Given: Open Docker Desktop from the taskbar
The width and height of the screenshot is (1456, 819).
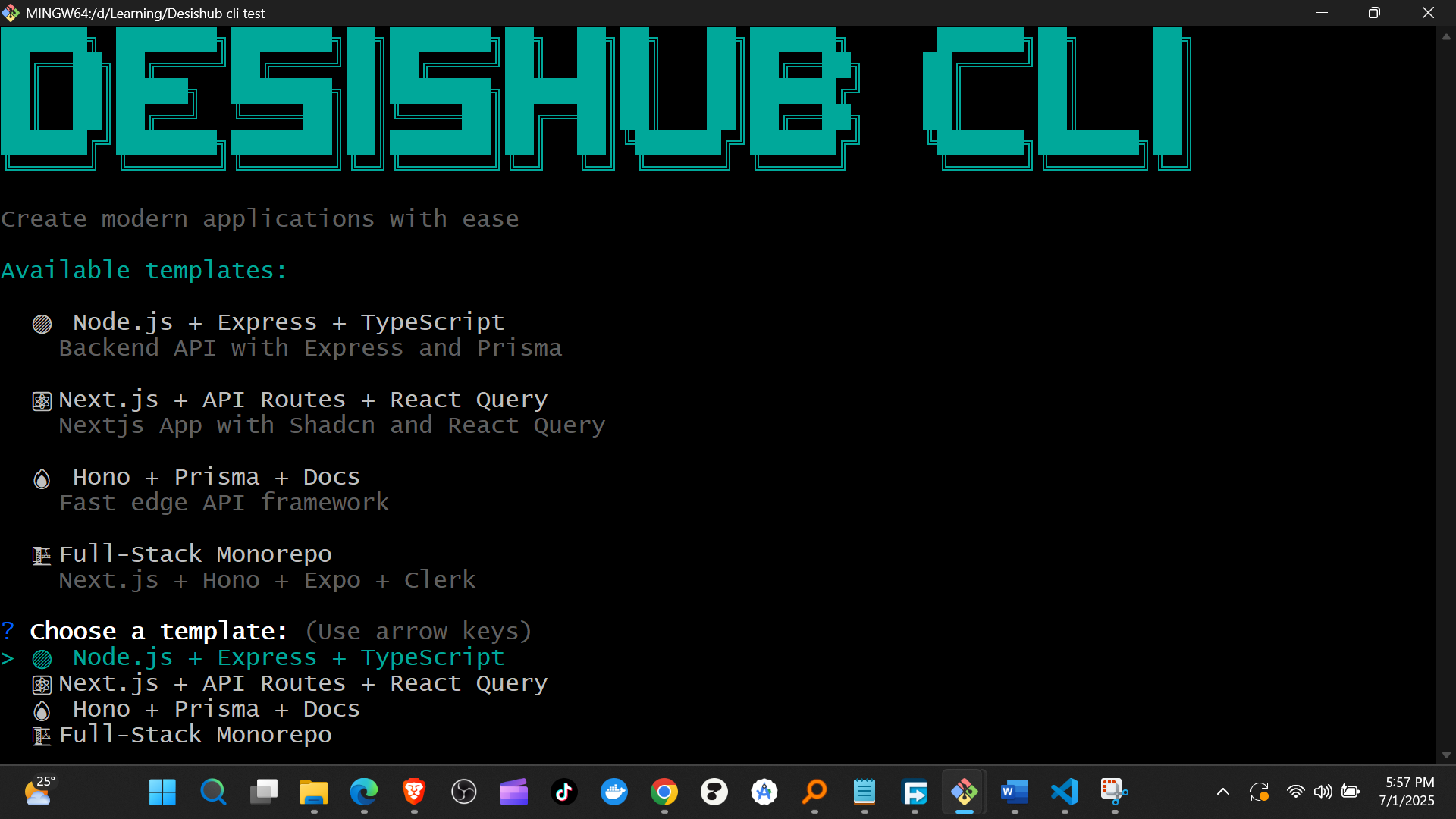Looking at the screenshot, I should click(613, 792).
